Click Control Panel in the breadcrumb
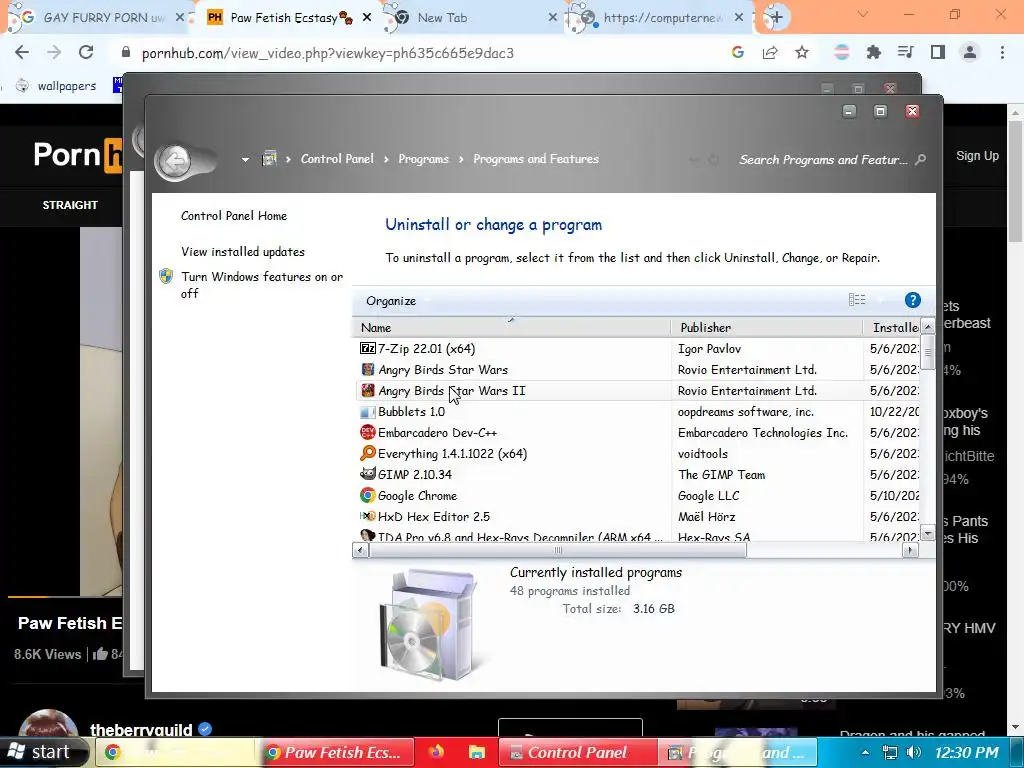Screen dimensions: 1024x768 (337, 159)
